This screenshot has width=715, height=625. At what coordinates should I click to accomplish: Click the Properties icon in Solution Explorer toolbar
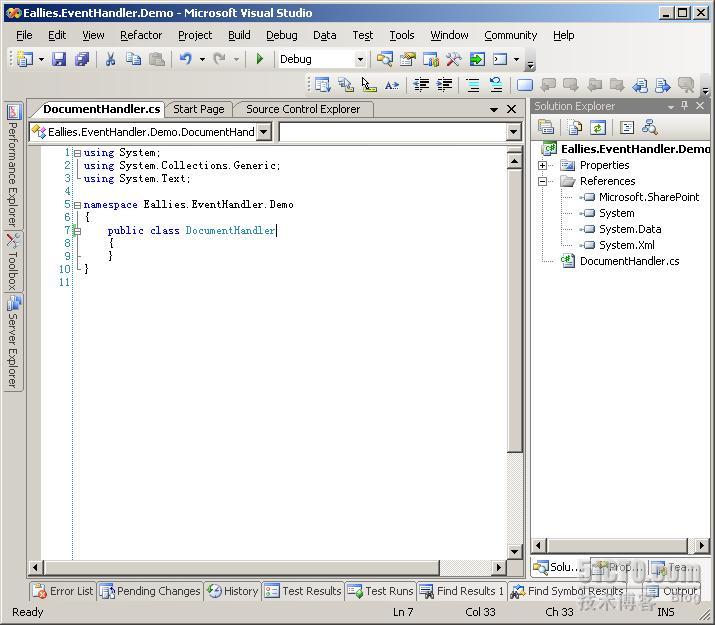(546, 128)
